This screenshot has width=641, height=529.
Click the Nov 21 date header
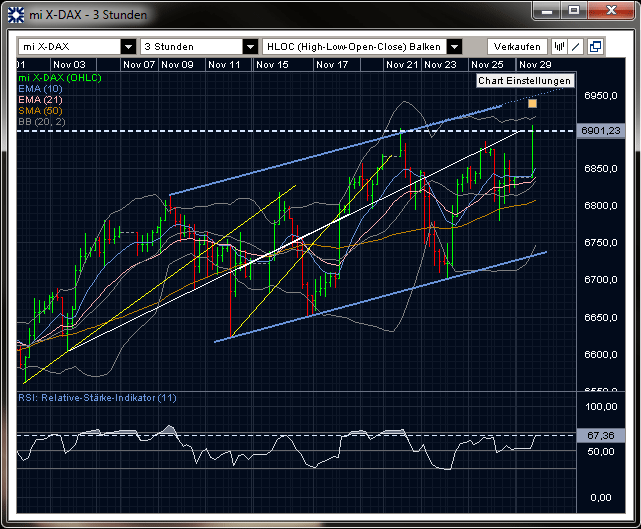coord(402,65)
